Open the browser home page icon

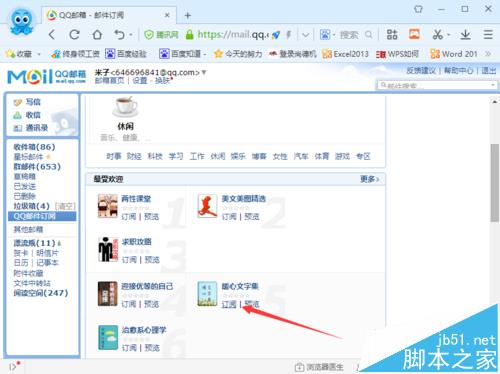[x=97, y=34]
